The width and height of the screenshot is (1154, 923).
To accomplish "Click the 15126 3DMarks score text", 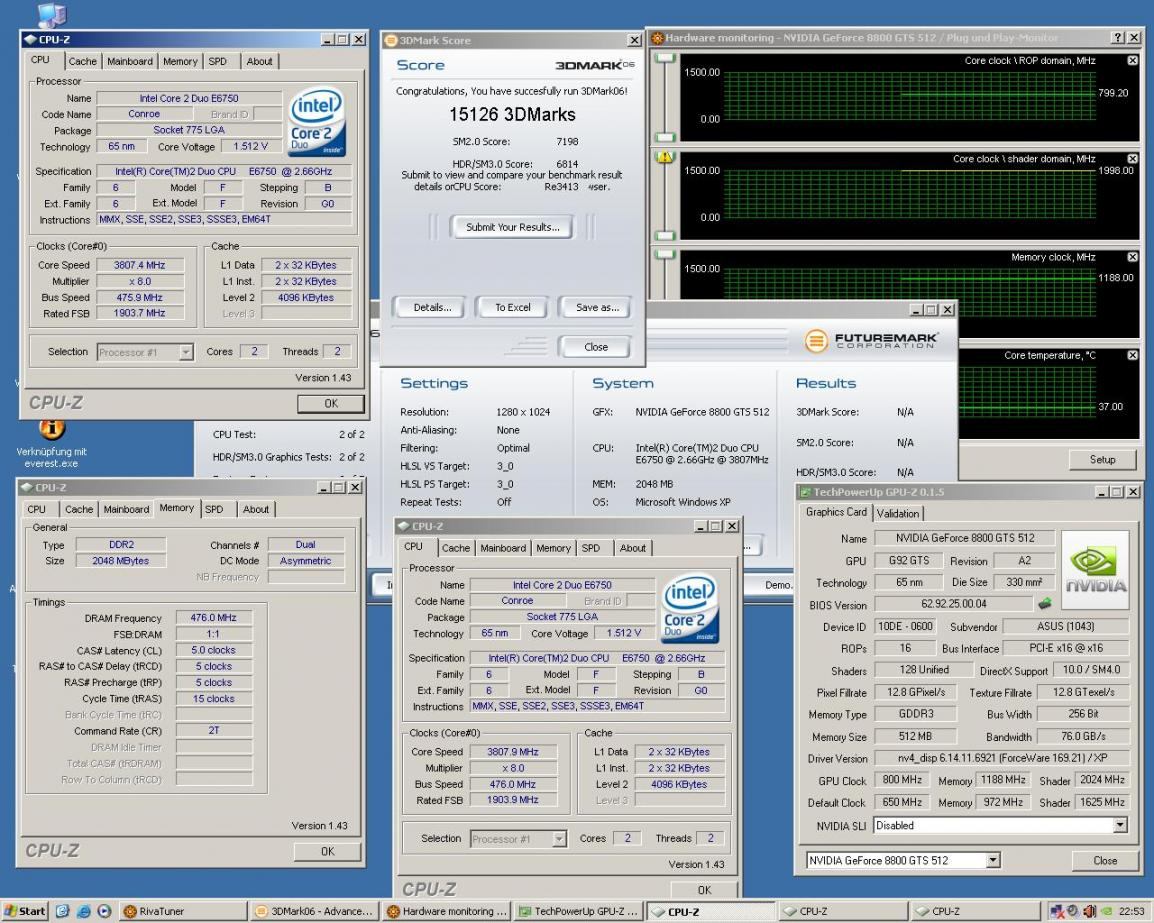I will [512, 114].
